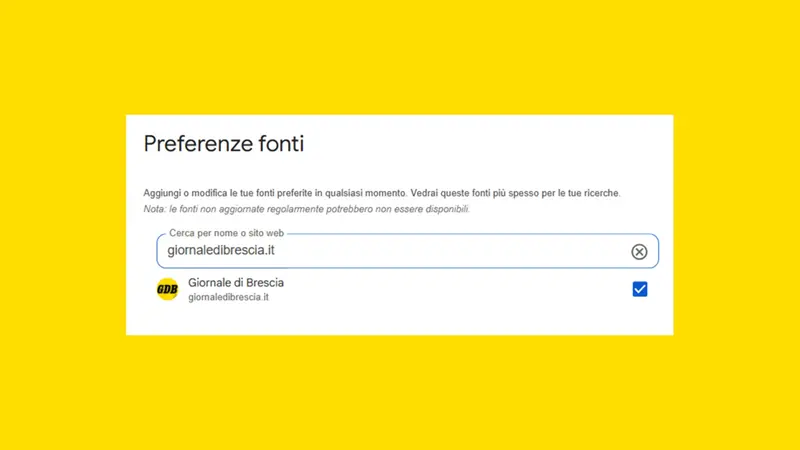Click the 'Aggiungi o modifica le tue fonti' description
The height and width of the screenshot is (450, 800).
[x=382, y=193]
